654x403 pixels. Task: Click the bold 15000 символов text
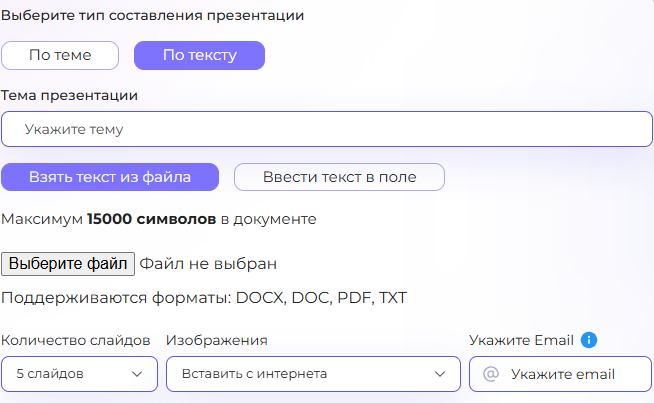point(151,218)
